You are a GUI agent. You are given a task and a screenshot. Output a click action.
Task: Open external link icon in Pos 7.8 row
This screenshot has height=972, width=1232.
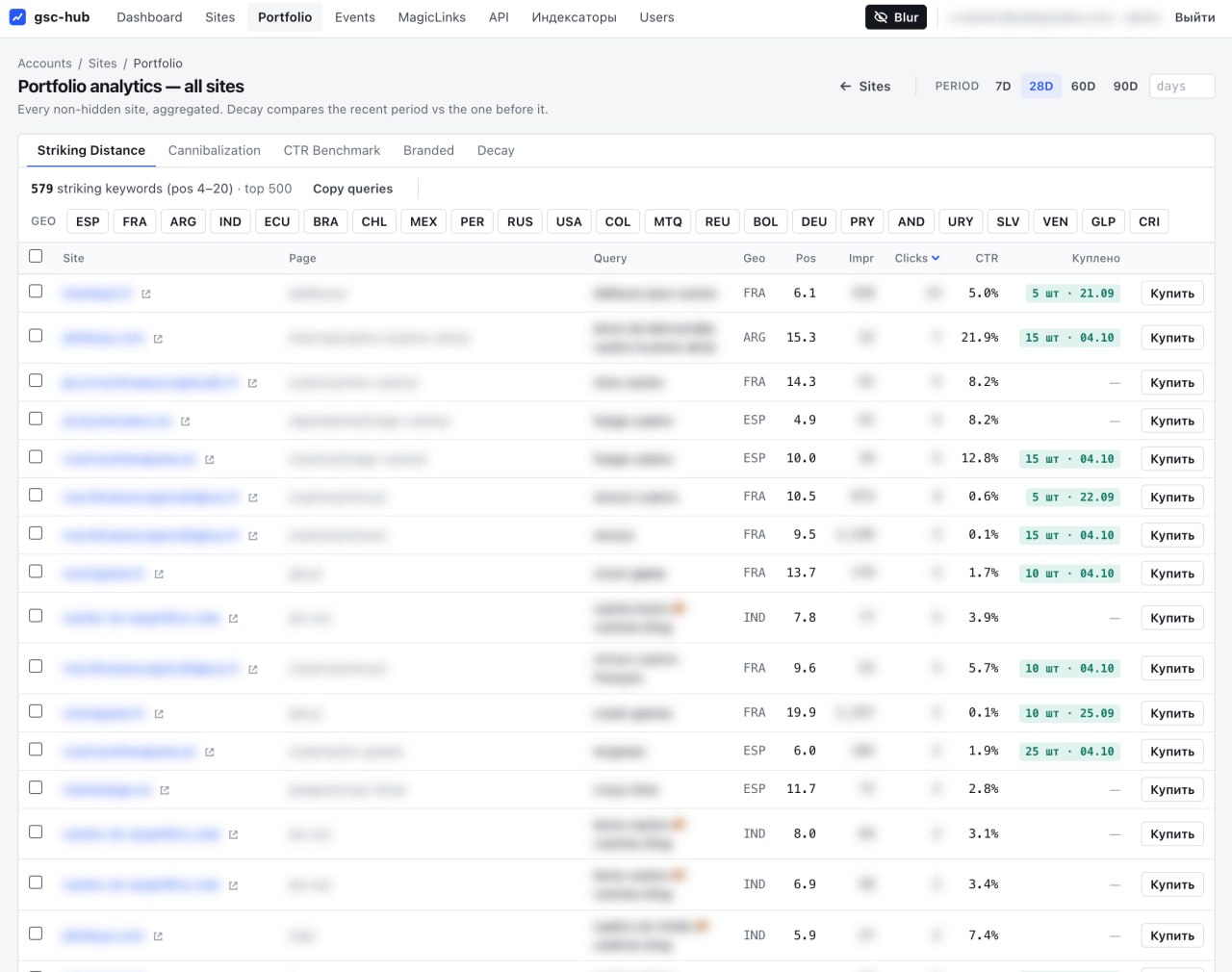pyautogui.click(x=233, y=619)
